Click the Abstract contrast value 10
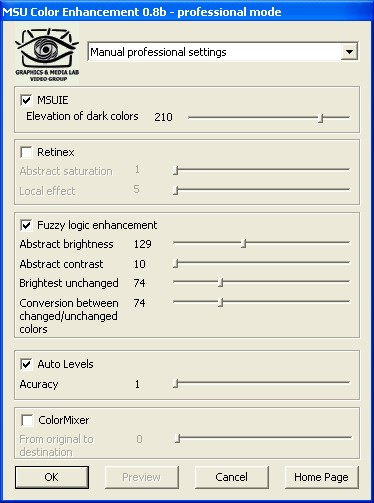Viewport: 374px width, 503px height. (140, 264)
